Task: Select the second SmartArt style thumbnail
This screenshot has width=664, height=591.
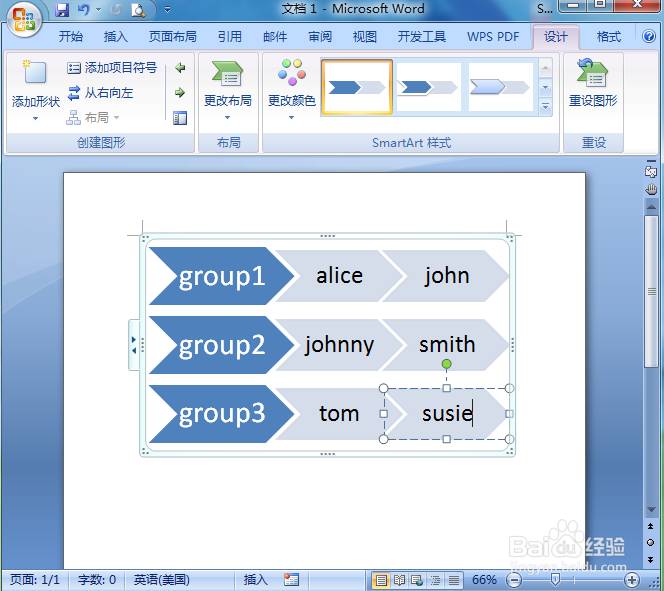Action: click(x=429, y=87)
